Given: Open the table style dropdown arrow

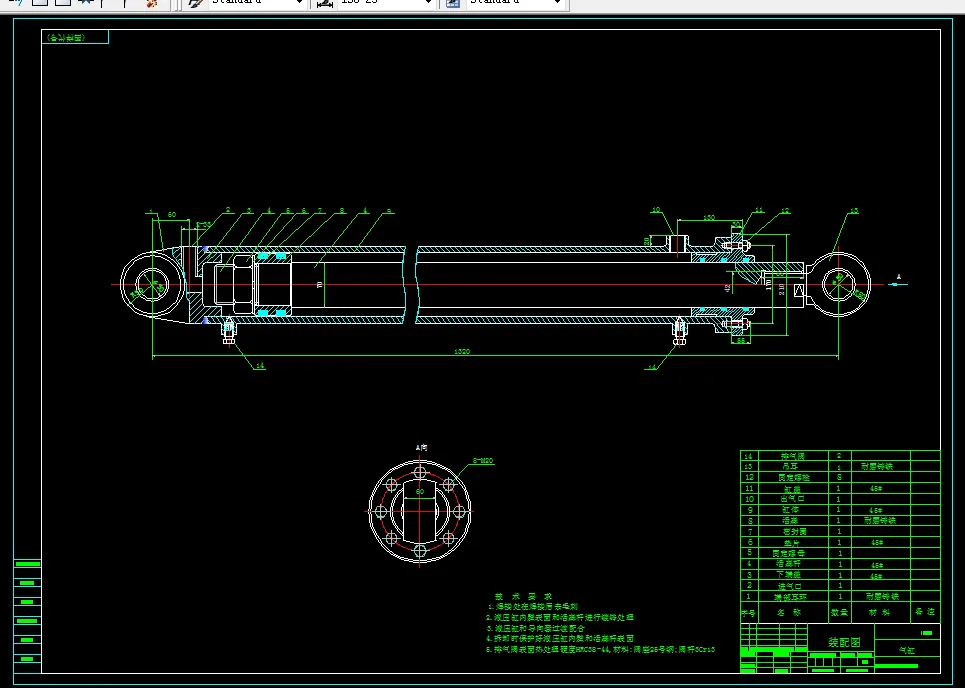Looking at the screenshot, I should 558,2.
